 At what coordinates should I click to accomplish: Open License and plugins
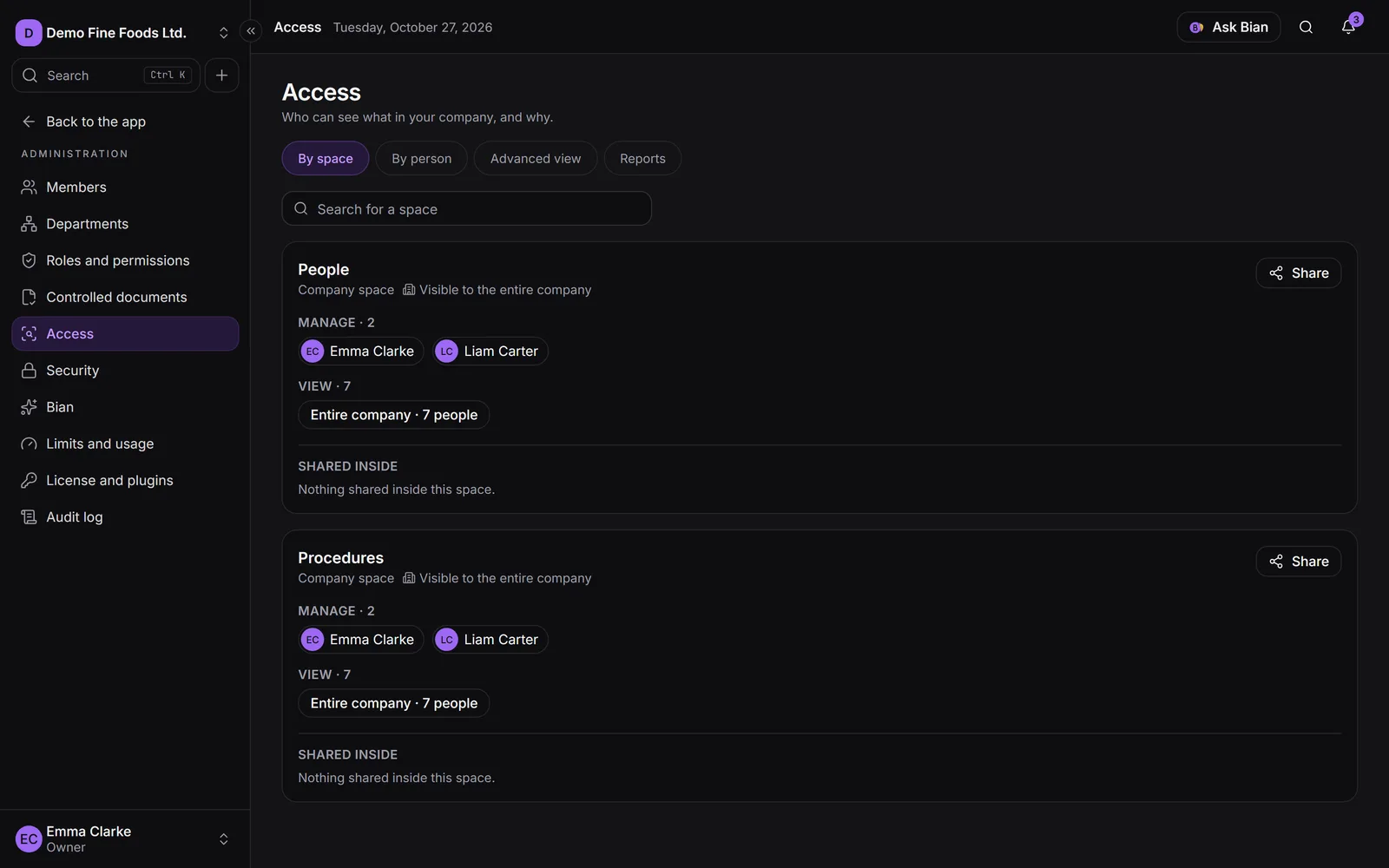pos(125,480)
